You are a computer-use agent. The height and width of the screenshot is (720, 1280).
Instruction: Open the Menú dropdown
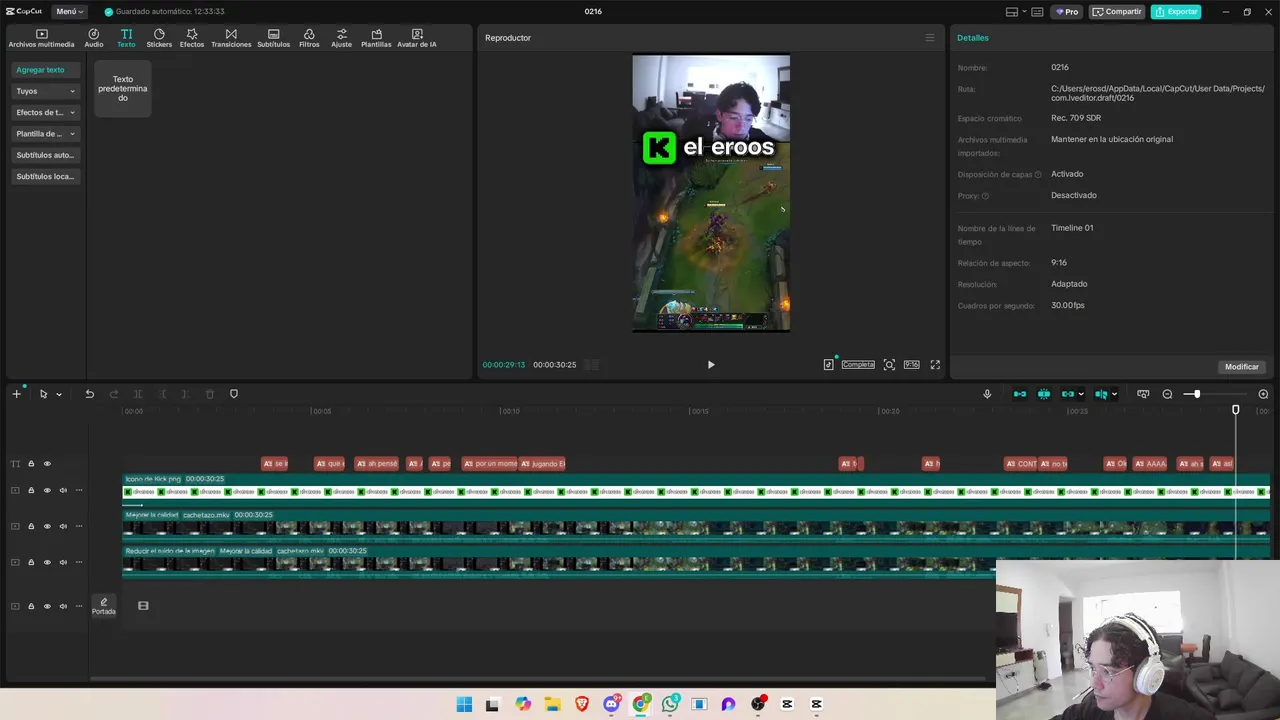click(69, 12)
